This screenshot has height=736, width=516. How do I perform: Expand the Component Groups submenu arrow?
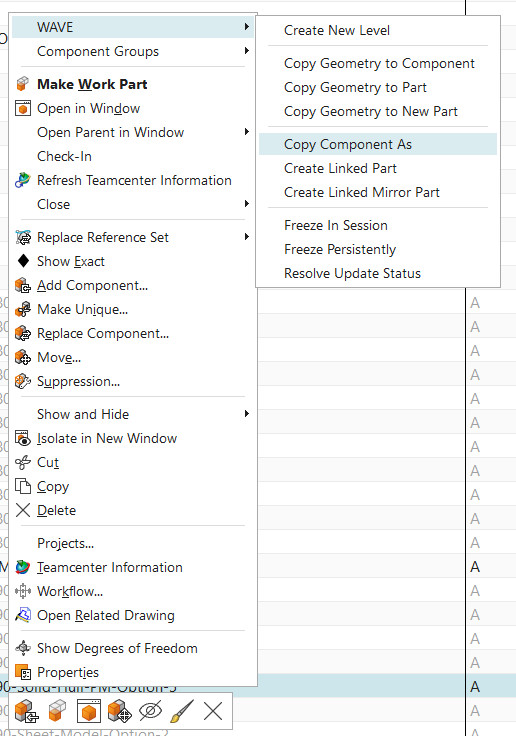click(x=246, y=51)
